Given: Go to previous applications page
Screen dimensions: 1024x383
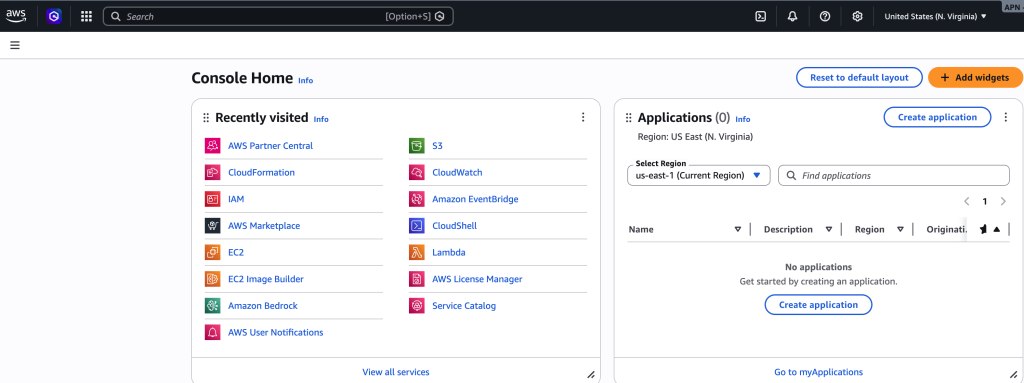Looking at the screenshot, I should click(x=967, y=201).
